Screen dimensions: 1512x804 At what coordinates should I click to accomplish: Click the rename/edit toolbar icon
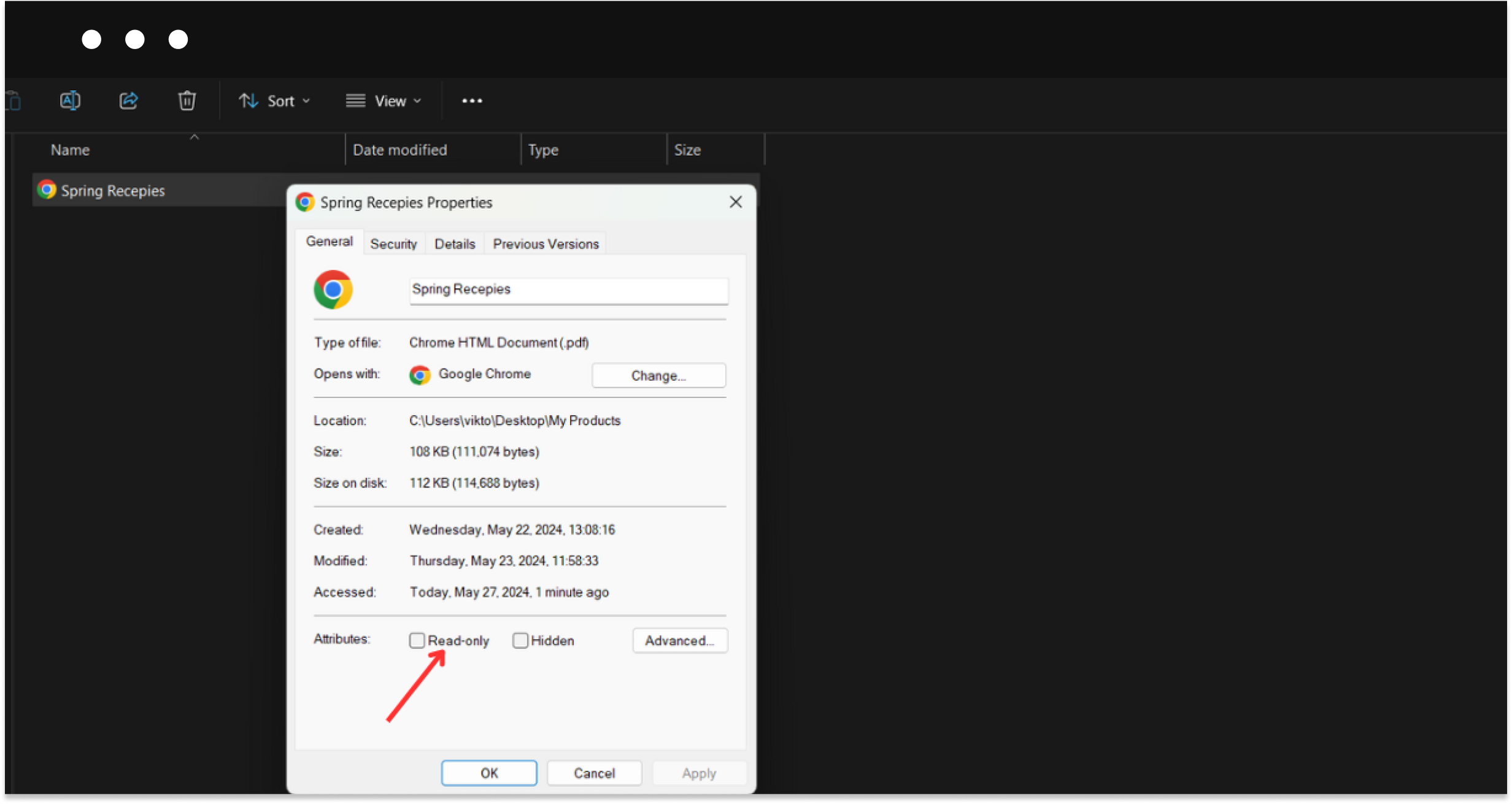coord(70,100)
